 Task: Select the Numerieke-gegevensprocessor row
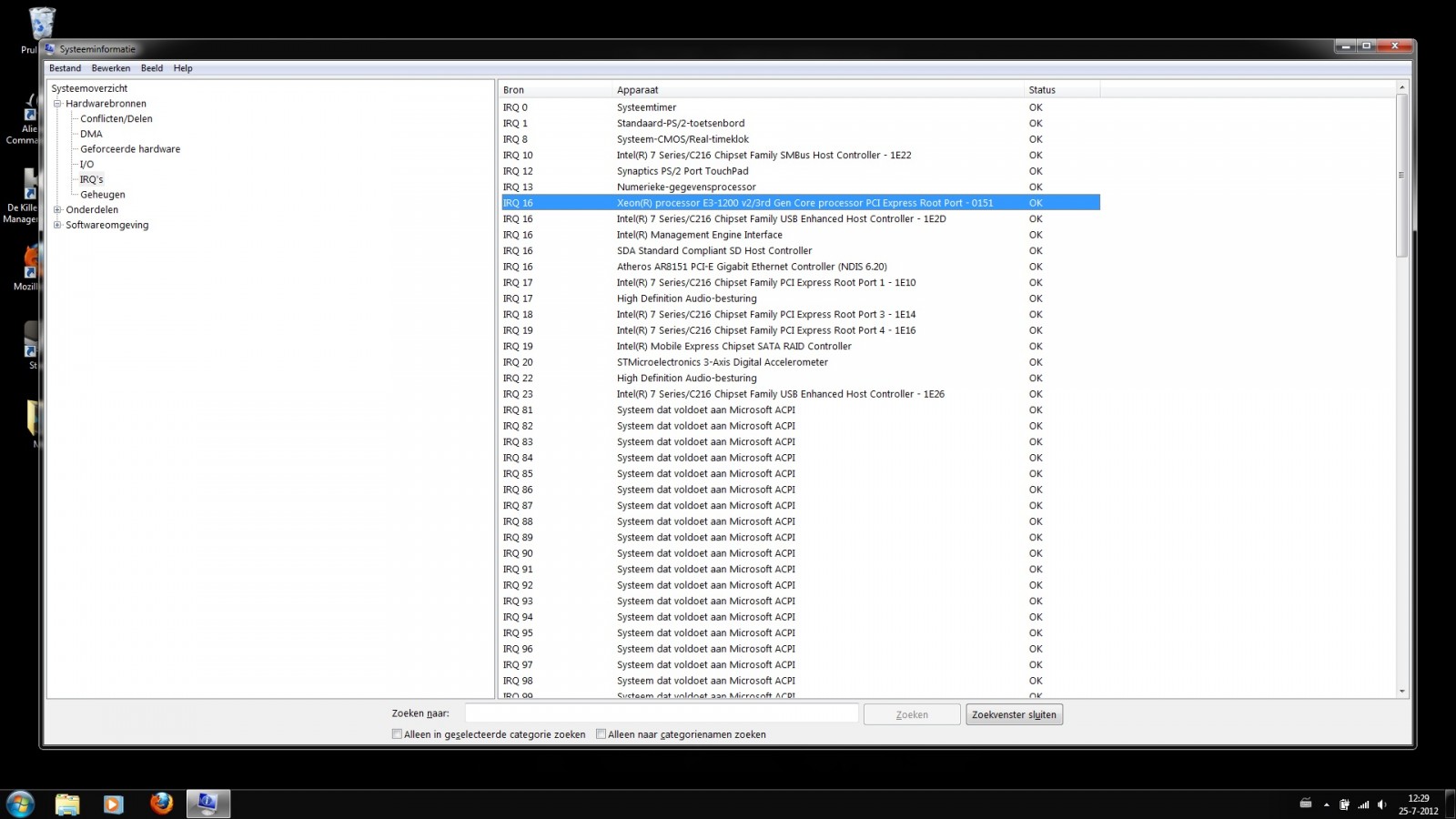pyautogui.click(x=801, y=187)
